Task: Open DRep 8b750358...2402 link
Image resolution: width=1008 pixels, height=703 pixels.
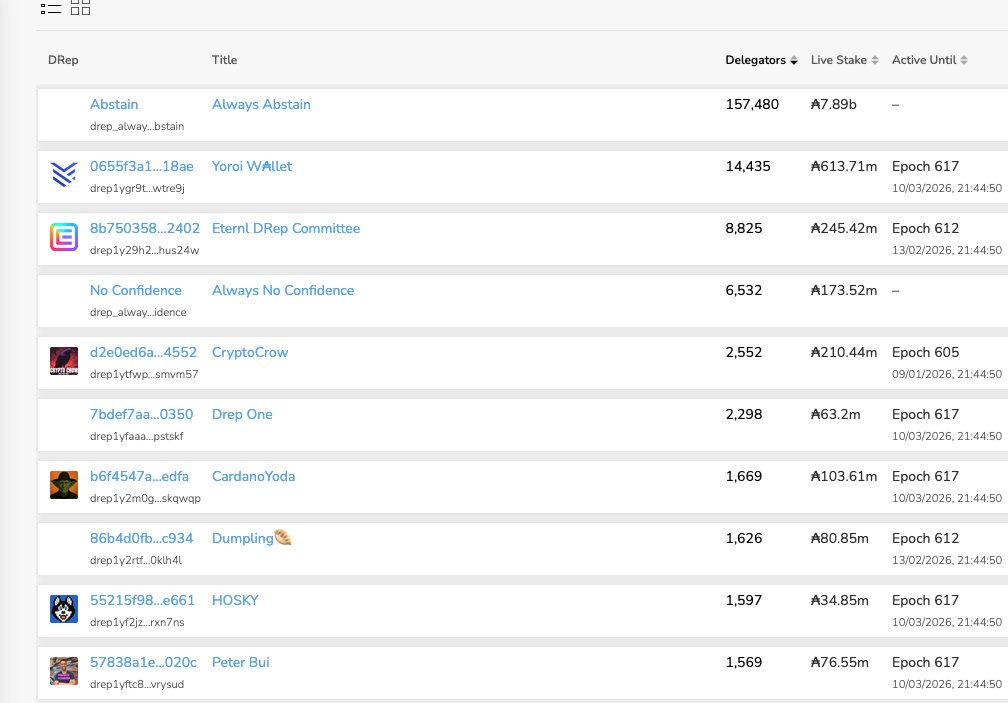Action: (145, 228)
